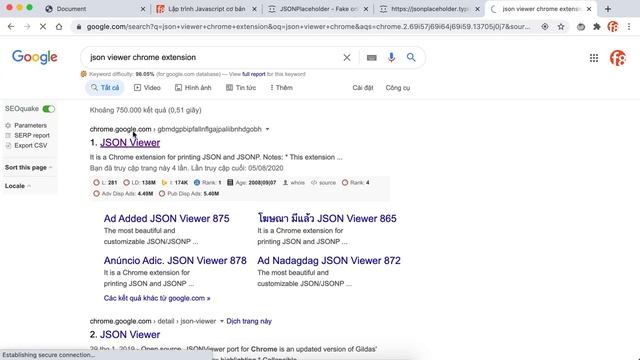
Task: Go back to the previous page
Action: 11,27
